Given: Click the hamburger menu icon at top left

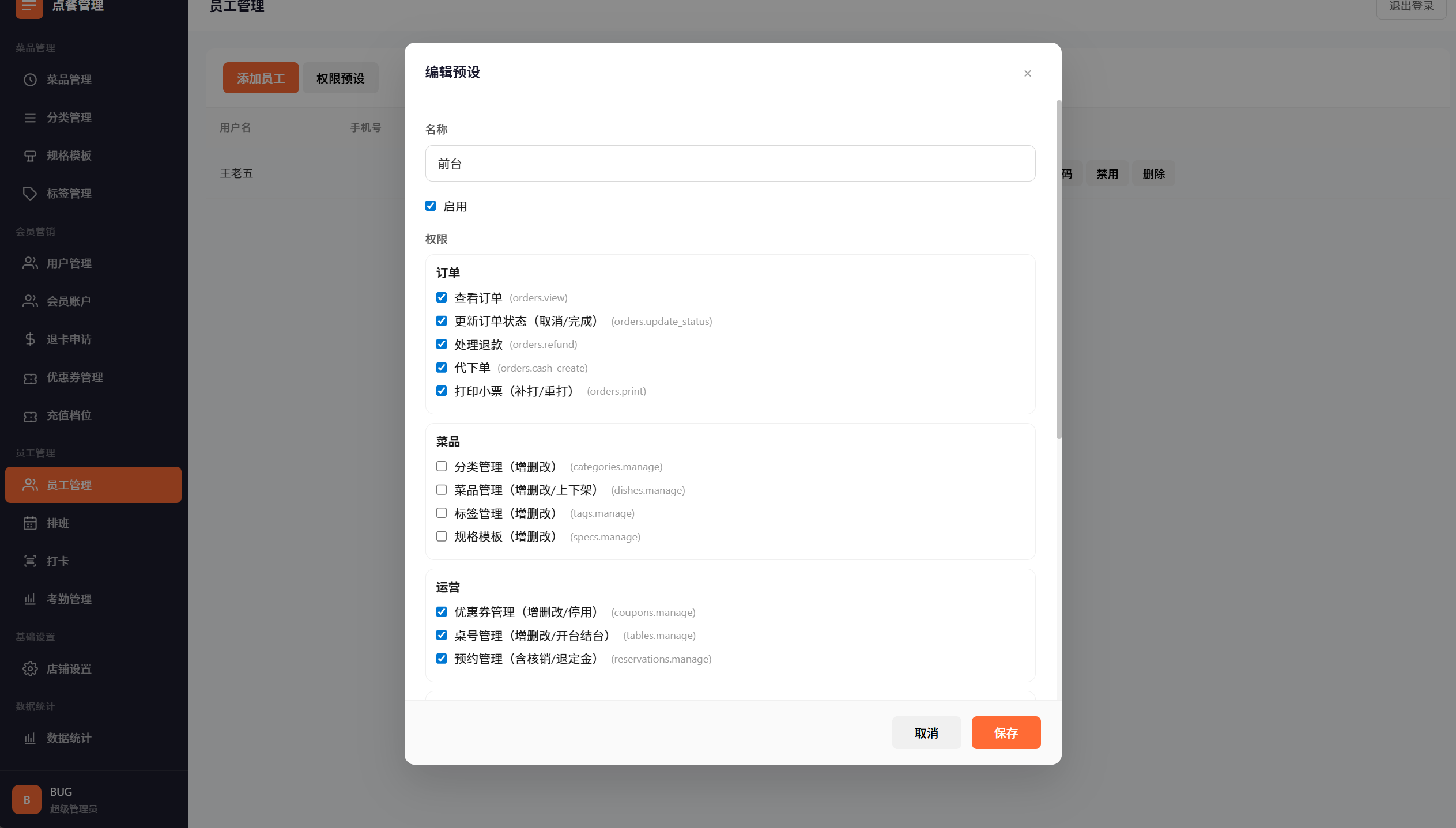Looking at the screenshot, I should pyautogui.click(x=29, y=7).
